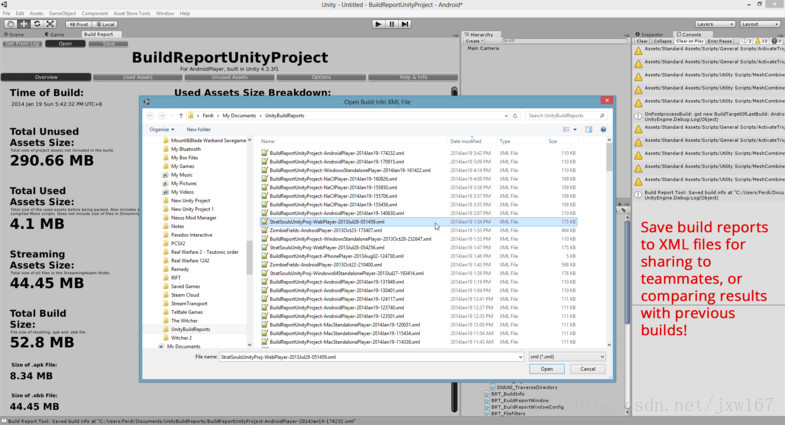Toggle warning message filter in Console

[x=761, y=41]
